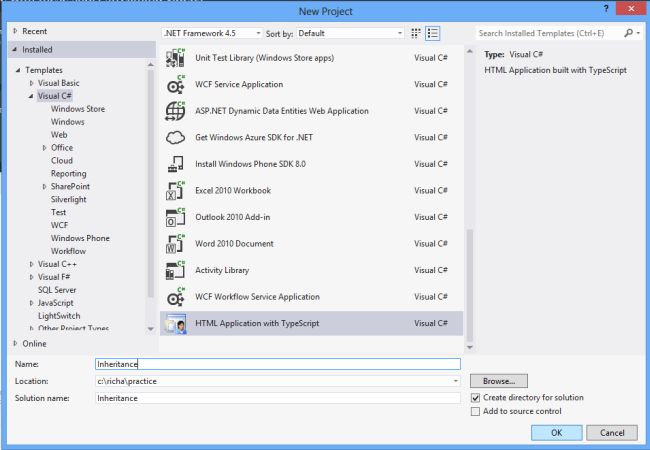The image size is (650, 450).
Task: Collapse the Installed section
Action: click(15, 50)
